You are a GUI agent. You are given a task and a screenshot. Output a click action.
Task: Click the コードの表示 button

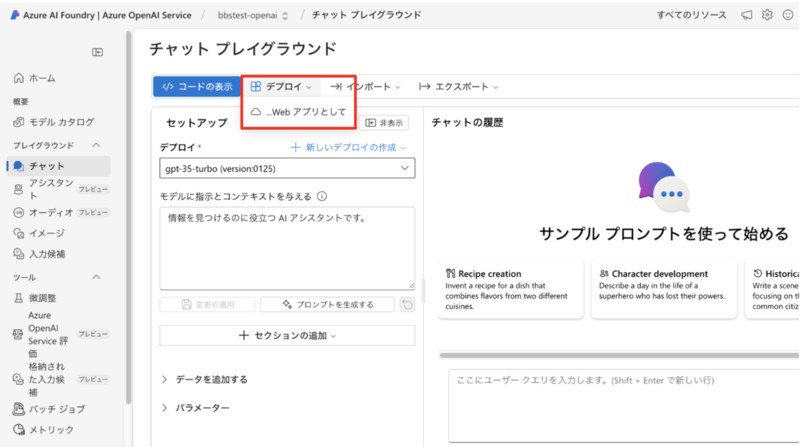[x=197, y=87]
